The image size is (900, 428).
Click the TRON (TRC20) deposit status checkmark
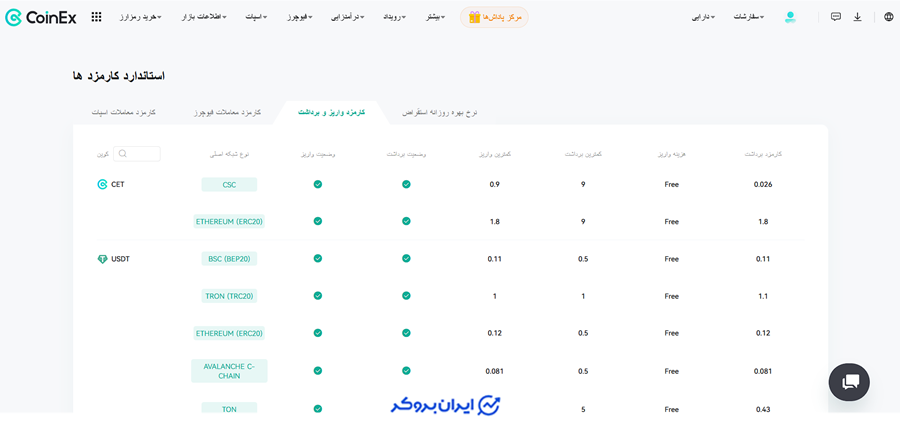tap(318, 296)
